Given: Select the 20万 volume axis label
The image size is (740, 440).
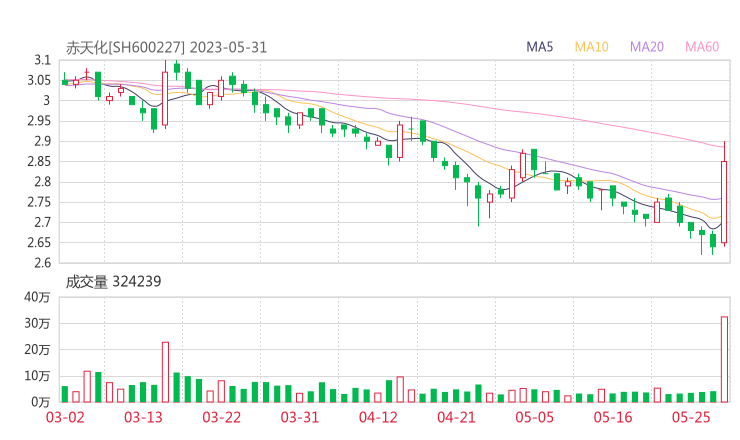Looking at the screenshot, I should [x=37, y=350].
